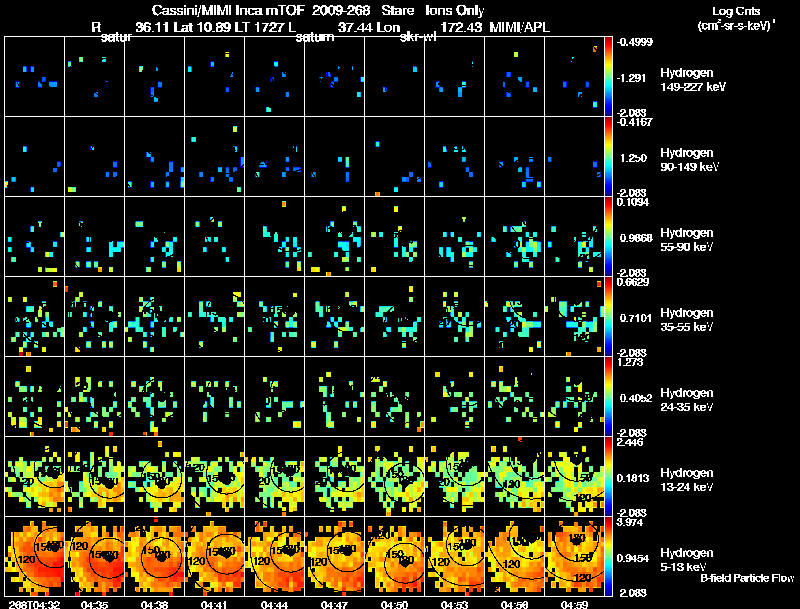Click the Hydrogen 13-24 keV row label
Image resolution: width=800 pixels, height=609 pixels.
[x=687, y=480]
